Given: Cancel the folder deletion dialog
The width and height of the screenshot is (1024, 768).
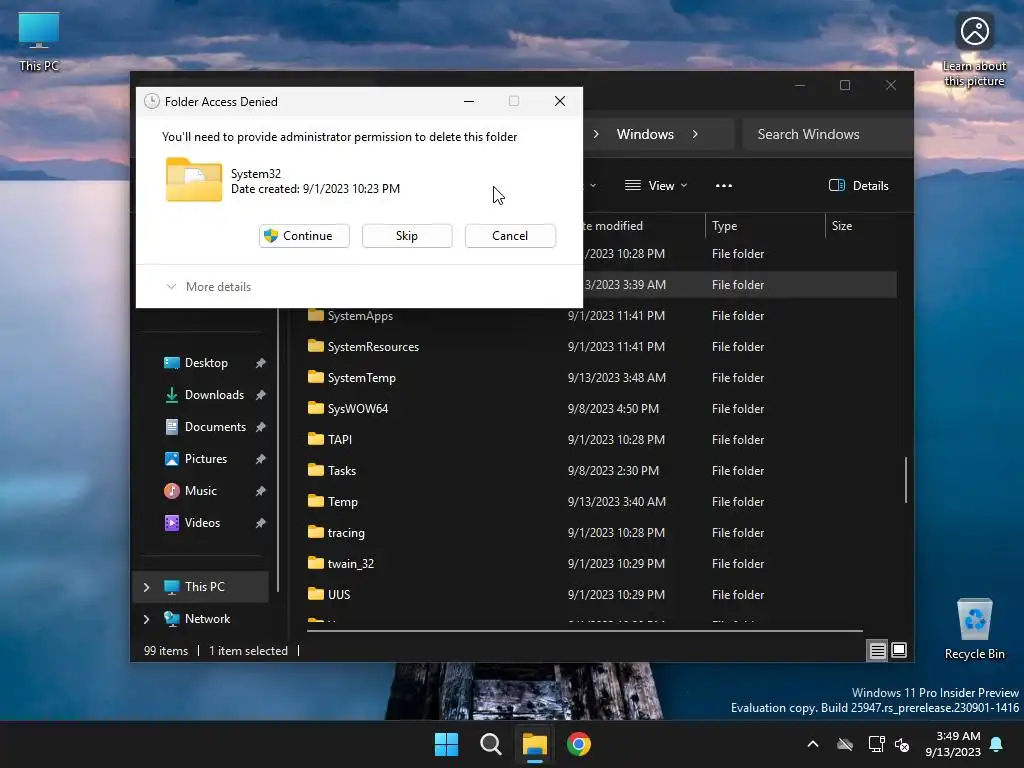Looking at the screenshot, I should tap(510, 236).
